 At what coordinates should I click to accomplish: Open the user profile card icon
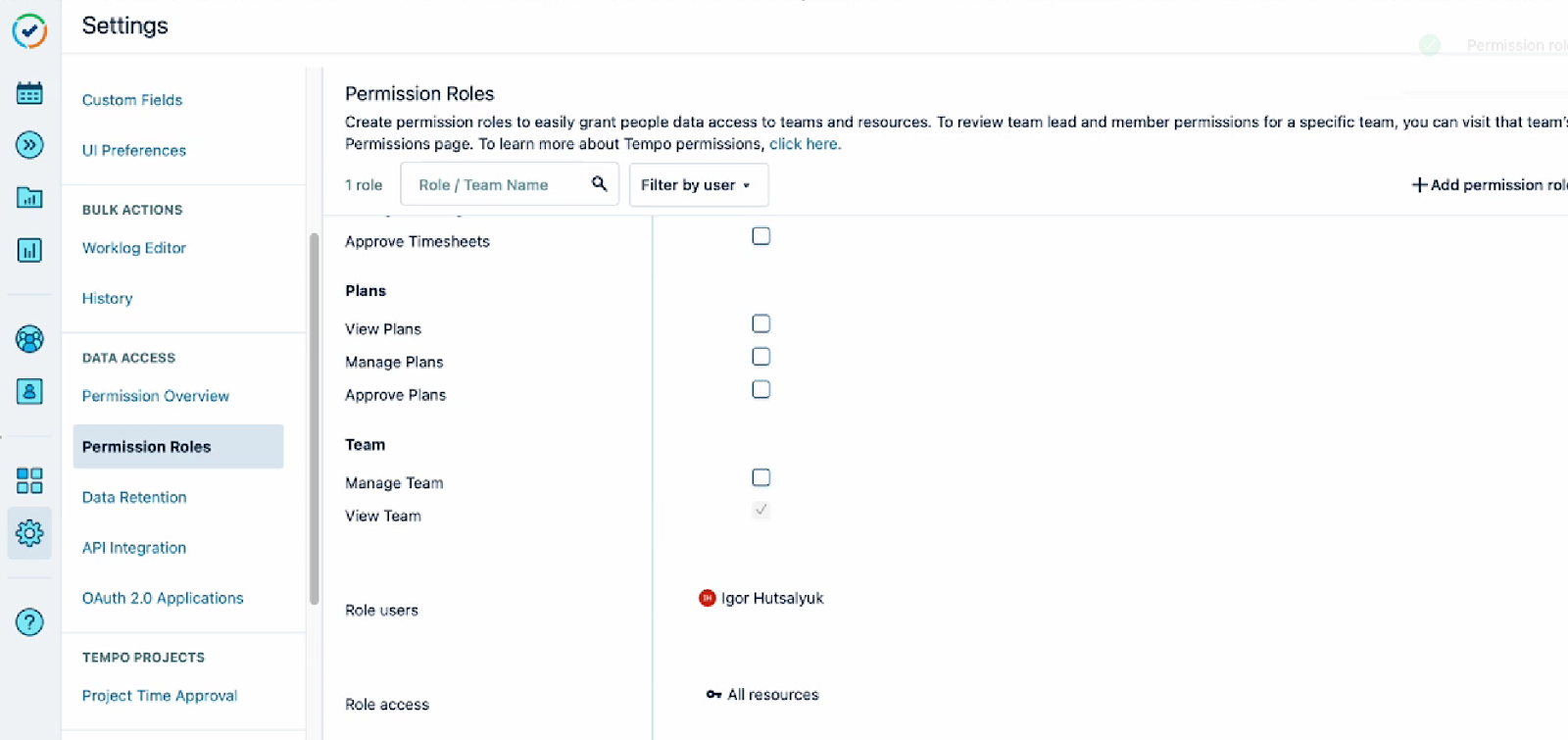pyautogui.click(x=29, y=391)
